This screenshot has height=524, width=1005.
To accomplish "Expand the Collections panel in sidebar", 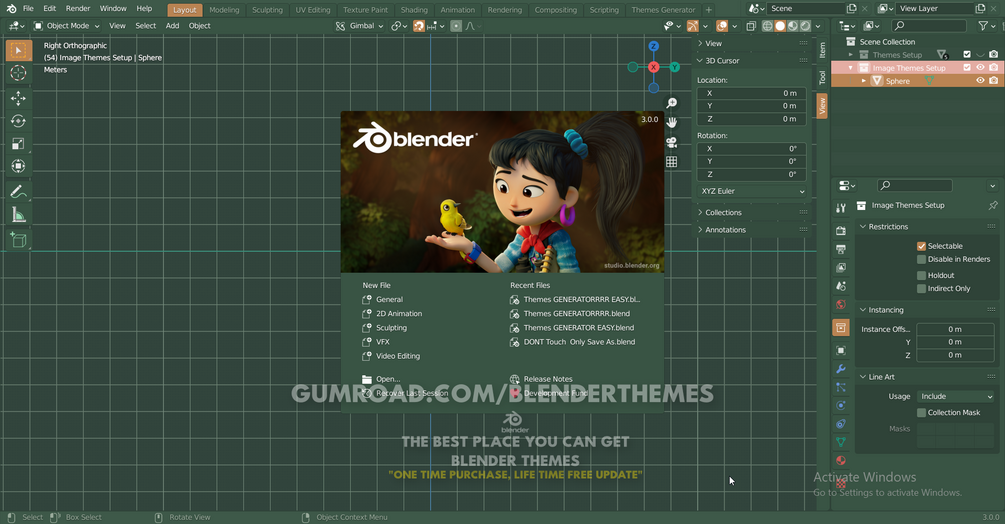I will click(723, 213).
